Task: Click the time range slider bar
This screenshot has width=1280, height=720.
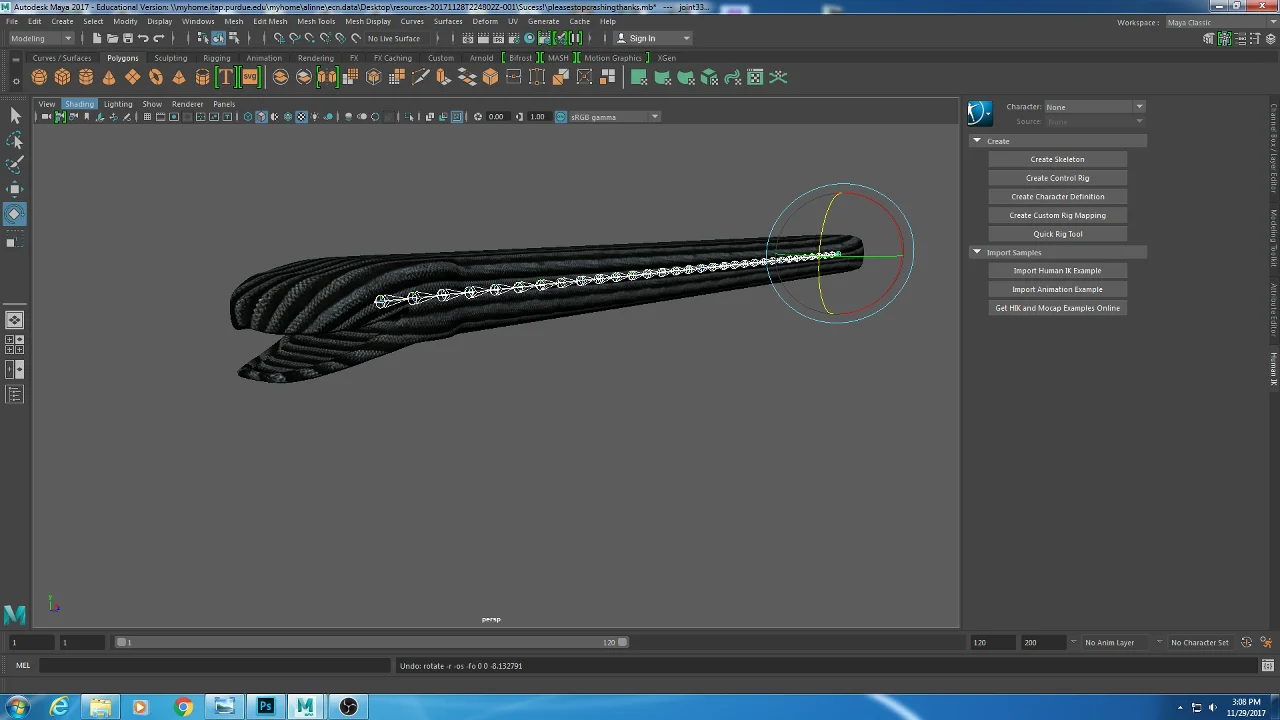Action: click(372, 642)
